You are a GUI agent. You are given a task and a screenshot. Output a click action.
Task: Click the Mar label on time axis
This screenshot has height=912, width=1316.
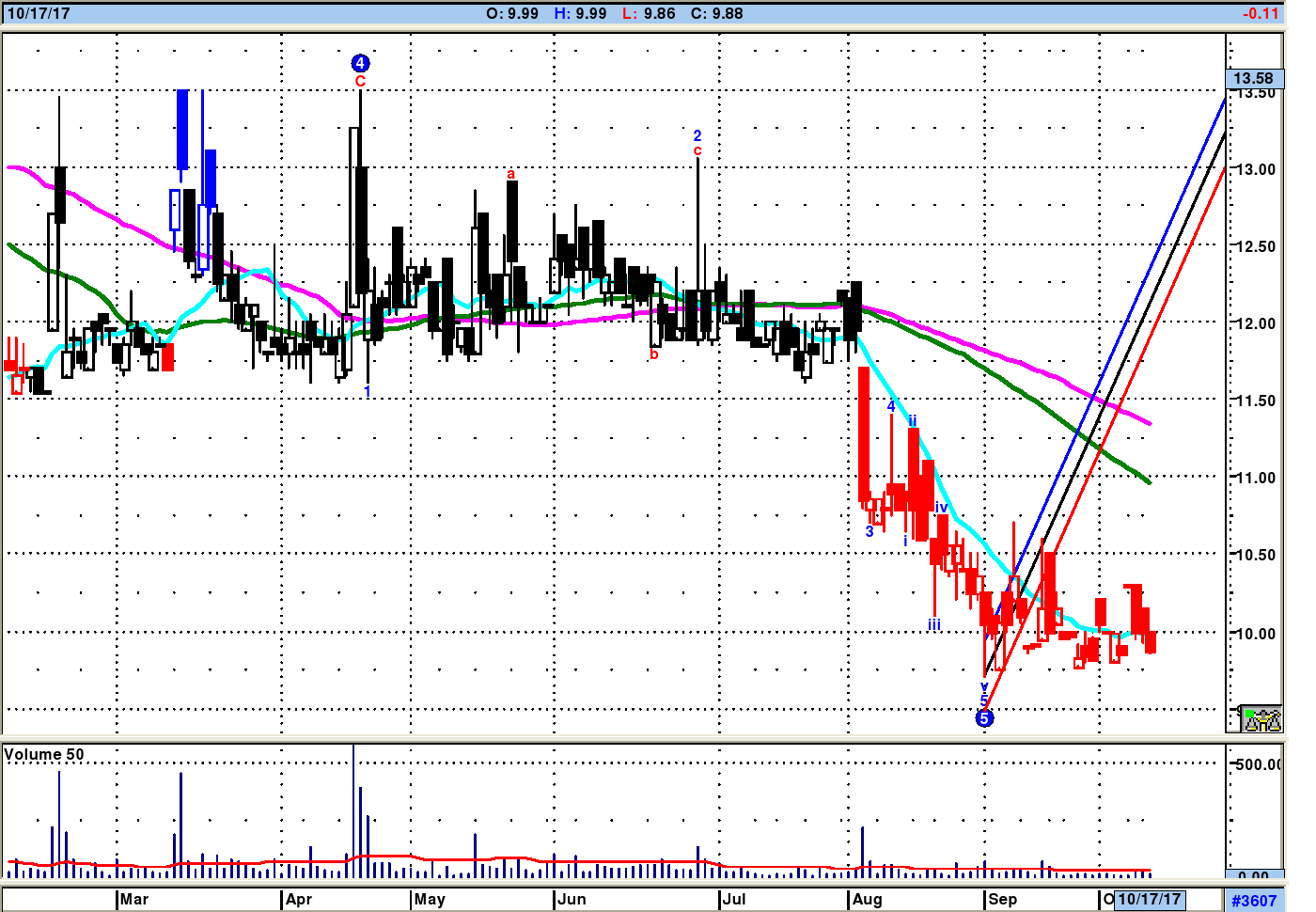click(134, 899)
